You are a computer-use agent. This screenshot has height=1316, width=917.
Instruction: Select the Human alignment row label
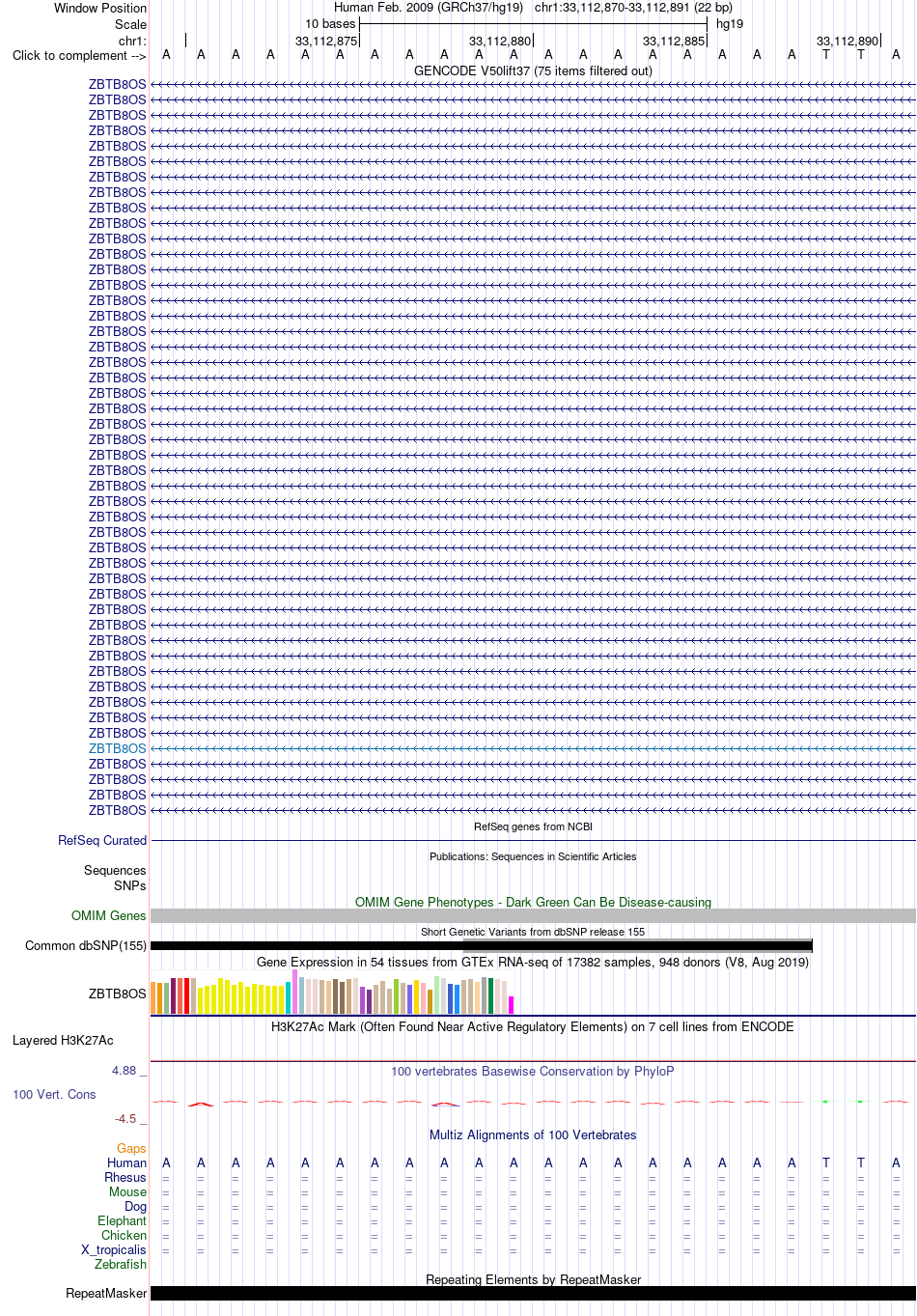(126, 1162)
